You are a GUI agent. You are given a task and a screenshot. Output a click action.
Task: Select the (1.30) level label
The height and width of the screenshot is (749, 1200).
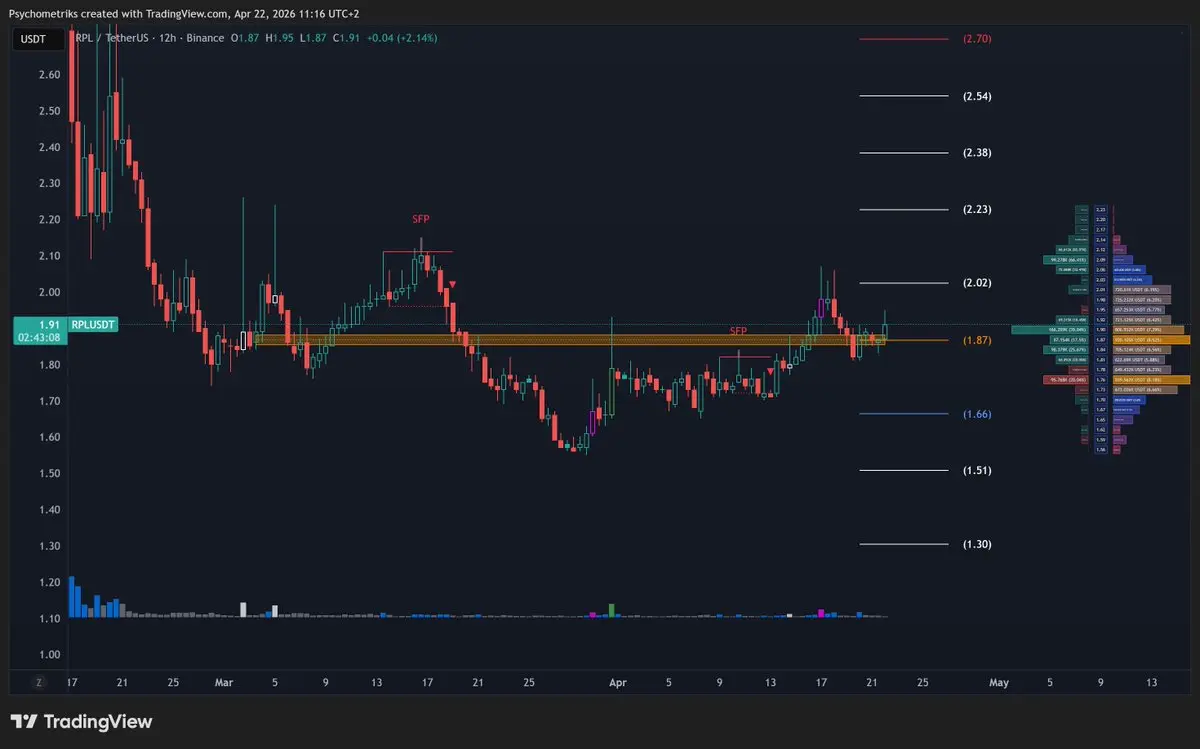(977, 544)
